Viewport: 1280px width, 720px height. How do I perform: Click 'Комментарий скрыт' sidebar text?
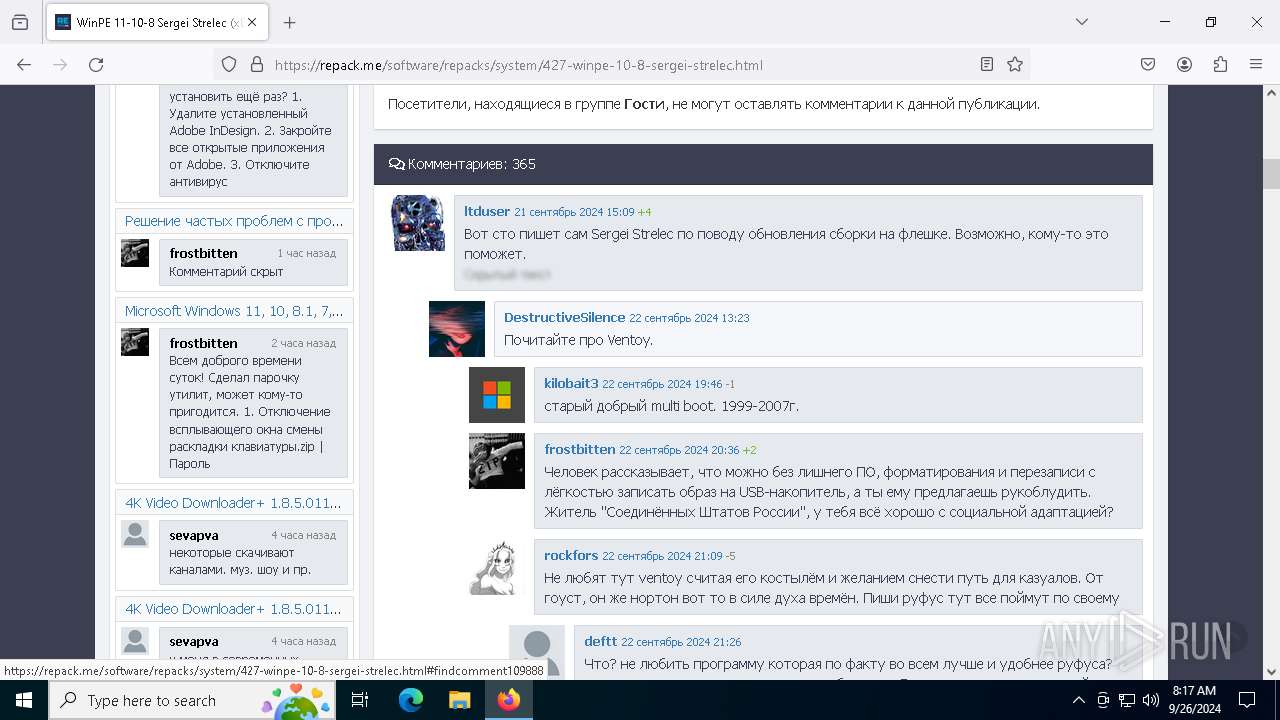226,271
